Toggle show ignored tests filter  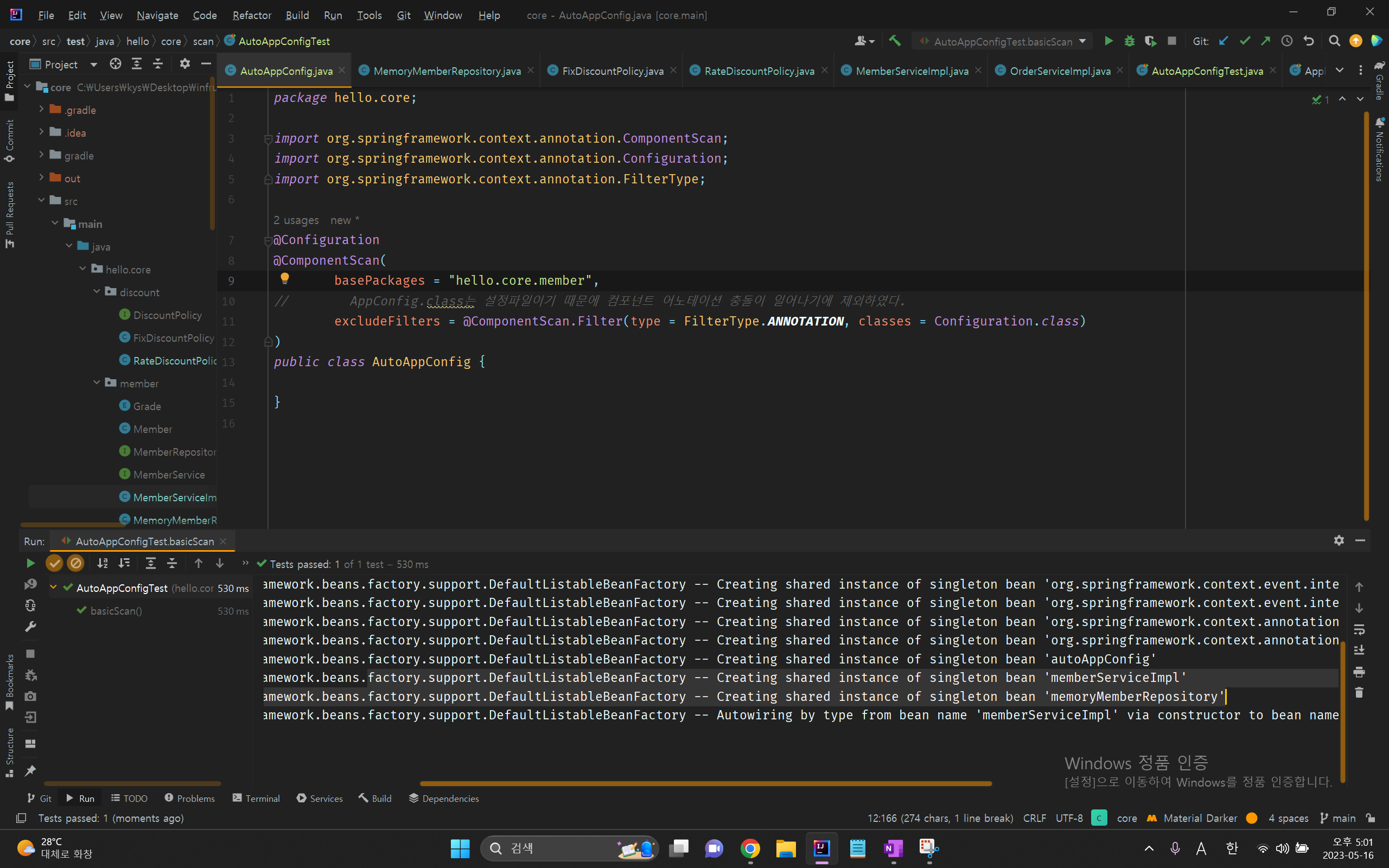pos(75,564)
